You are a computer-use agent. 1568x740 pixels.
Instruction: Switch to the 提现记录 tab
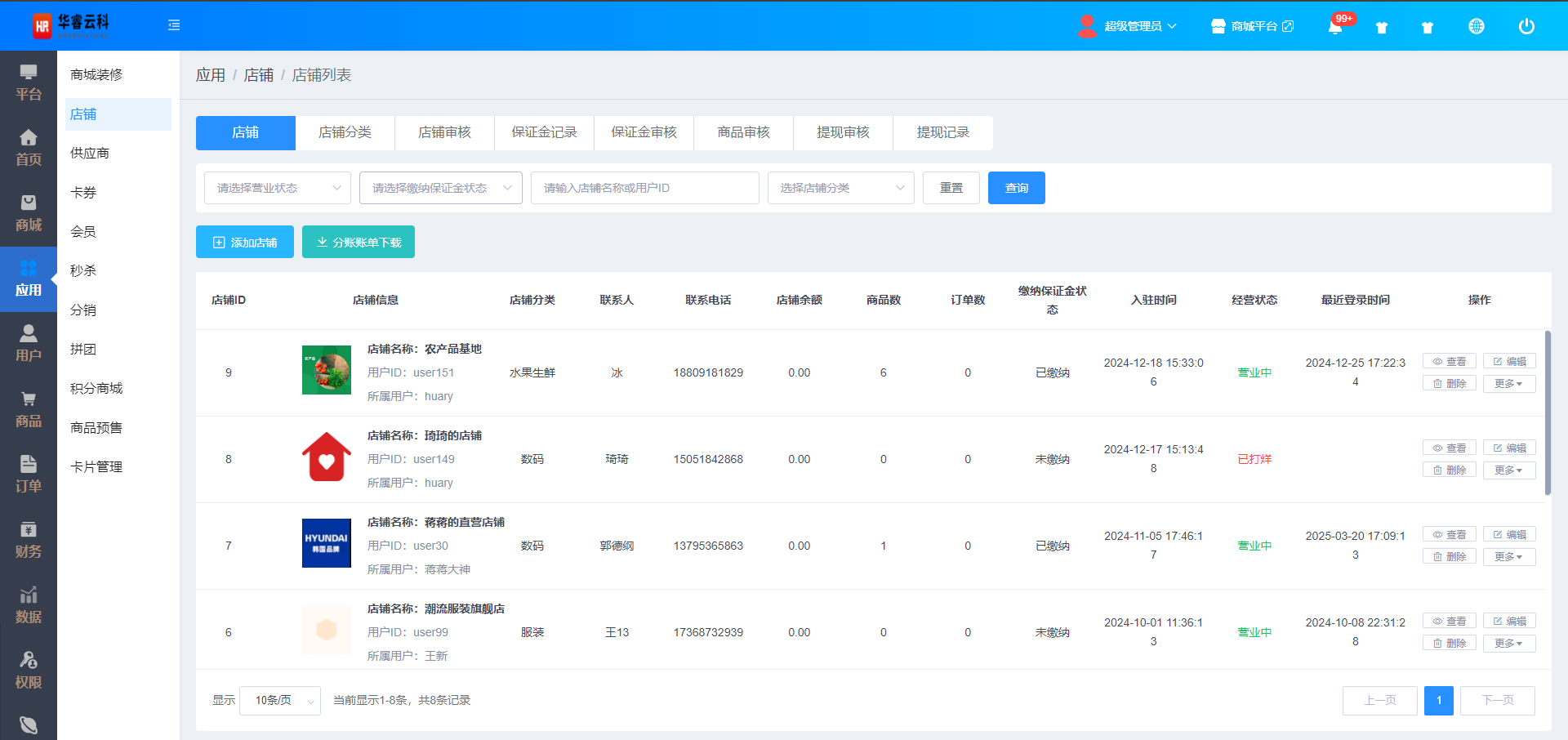point(942,132)
